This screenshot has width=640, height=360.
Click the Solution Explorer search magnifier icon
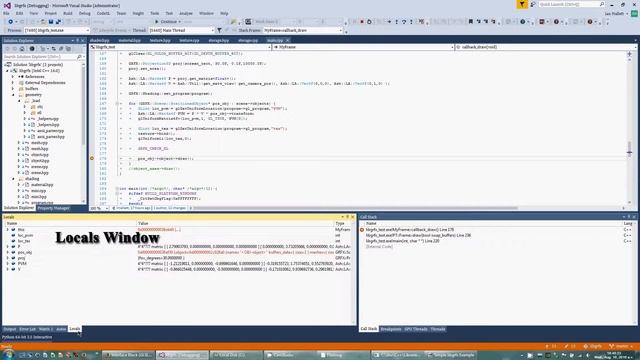pyautogui.click(x=79, y=57)
